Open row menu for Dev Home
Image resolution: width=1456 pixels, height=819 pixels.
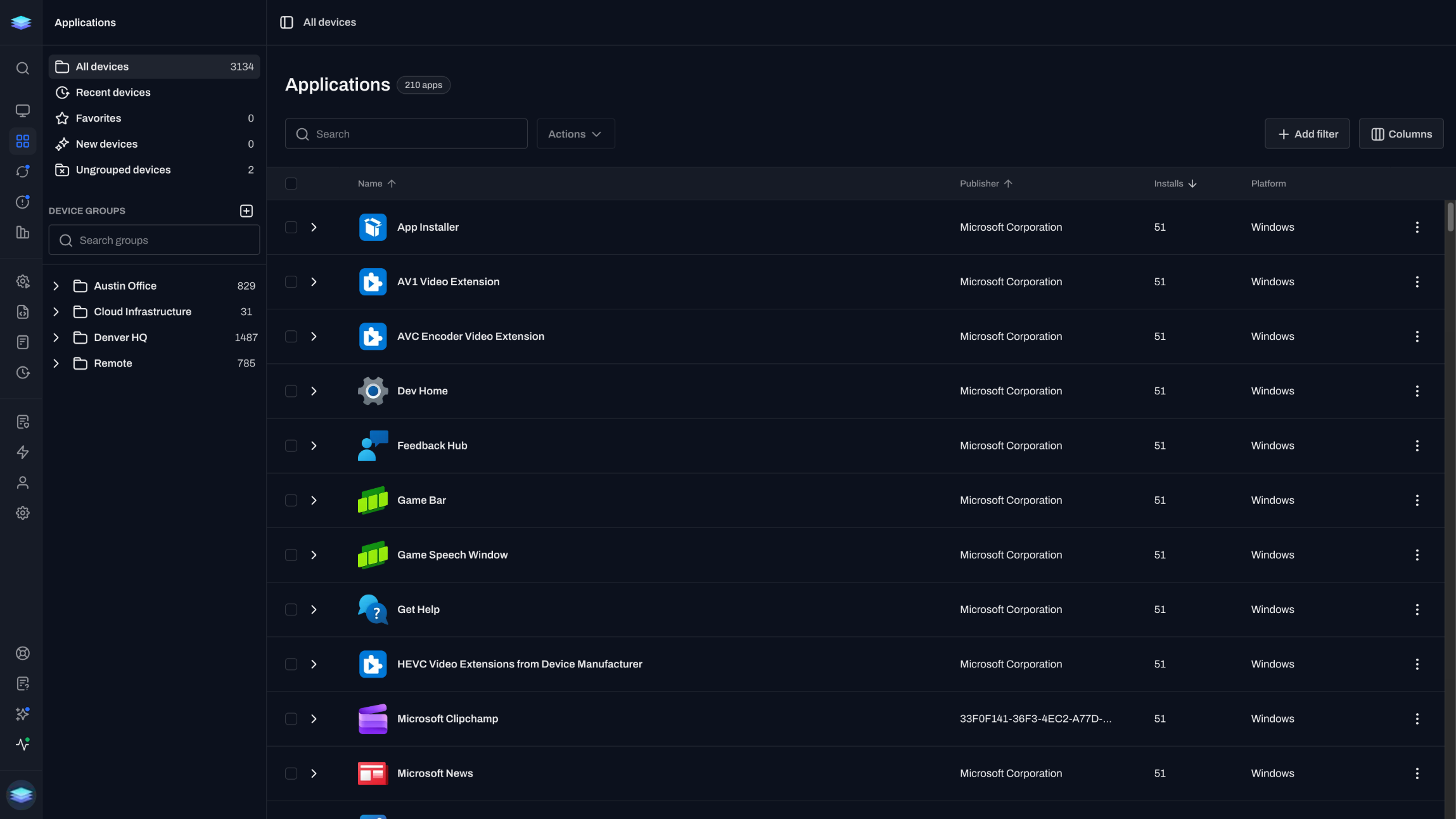point(1417,391)
